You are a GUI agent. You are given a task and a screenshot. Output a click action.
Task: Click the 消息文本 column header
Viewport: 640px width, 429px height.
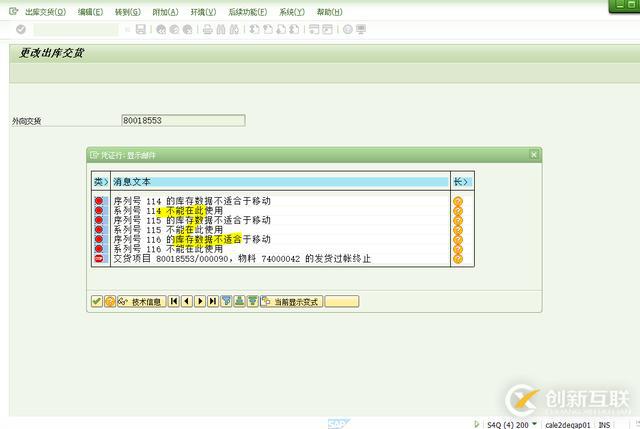(280, 182)
